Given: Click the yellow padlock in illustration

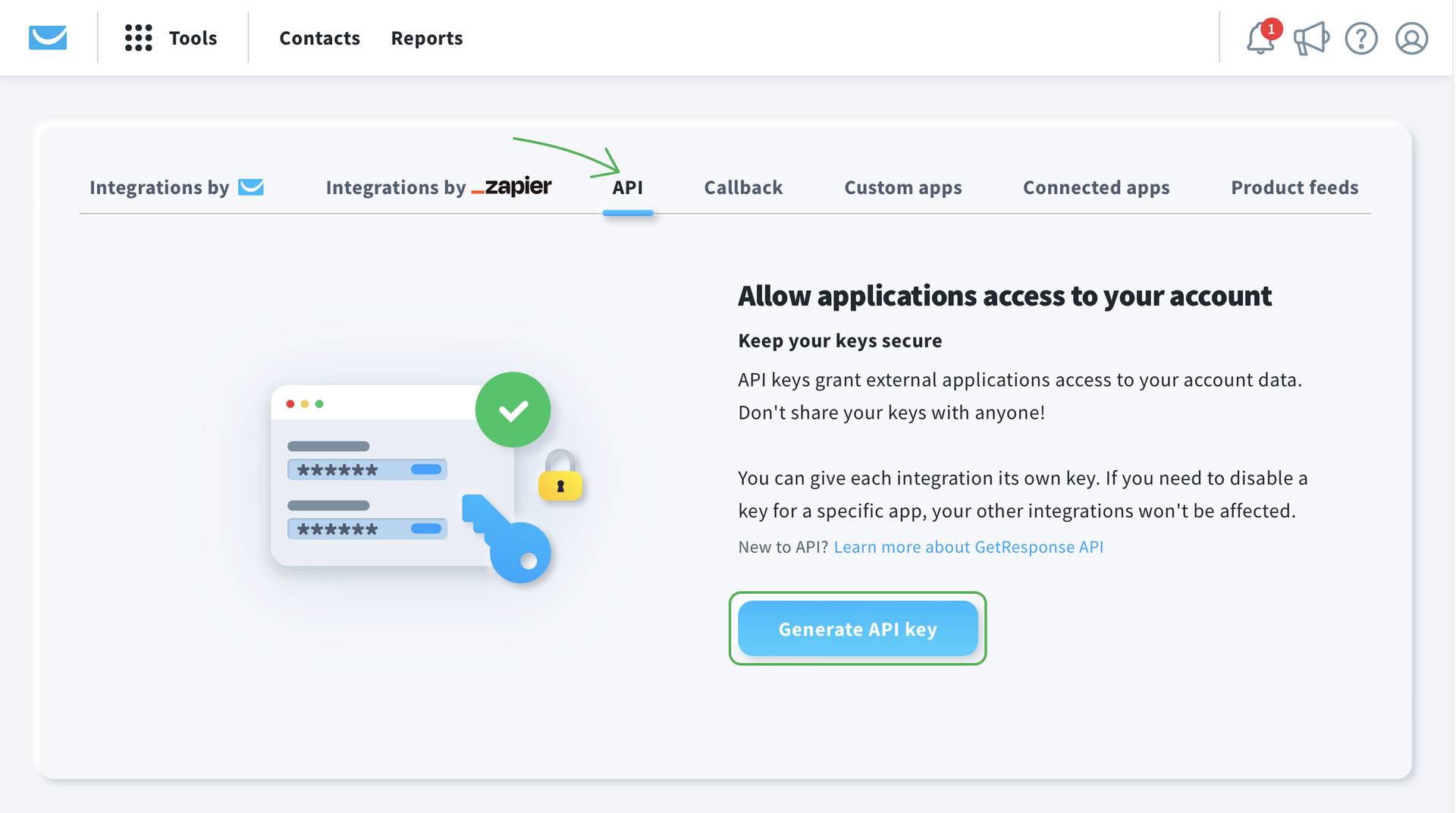Looking at the screenshot, I should (560, 476).
